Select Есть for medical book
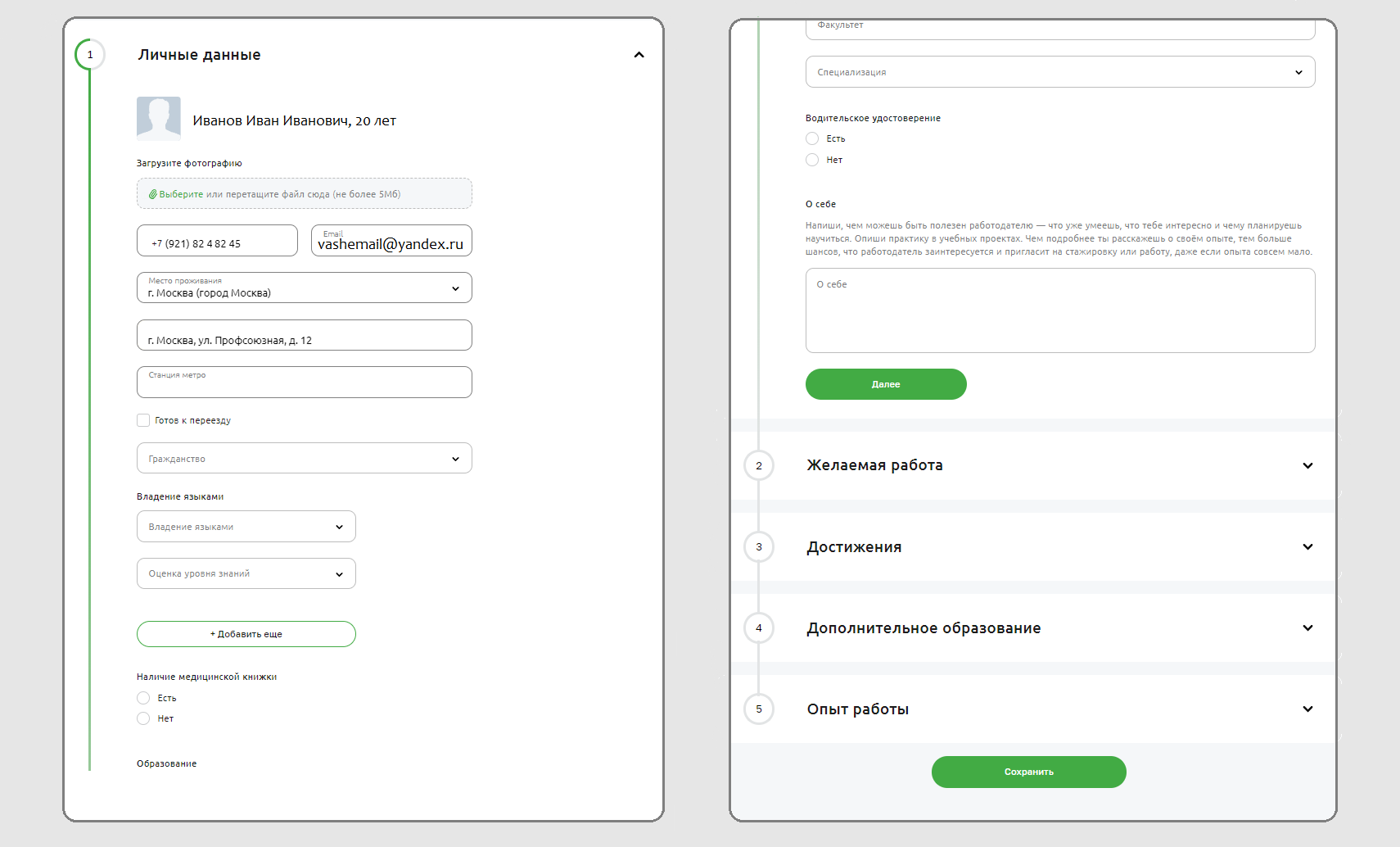The height and width of the screenshot is (847, 1400). [x=143, y=698]
